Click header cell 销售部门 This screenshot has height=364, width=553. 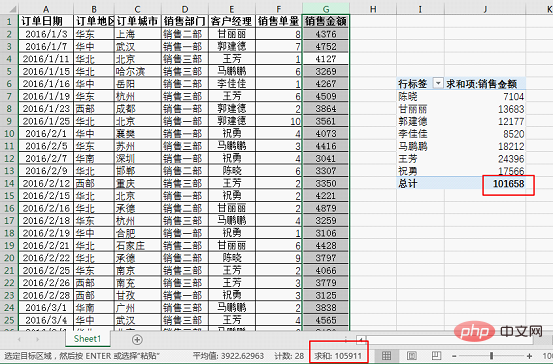[x=185, y=21]
